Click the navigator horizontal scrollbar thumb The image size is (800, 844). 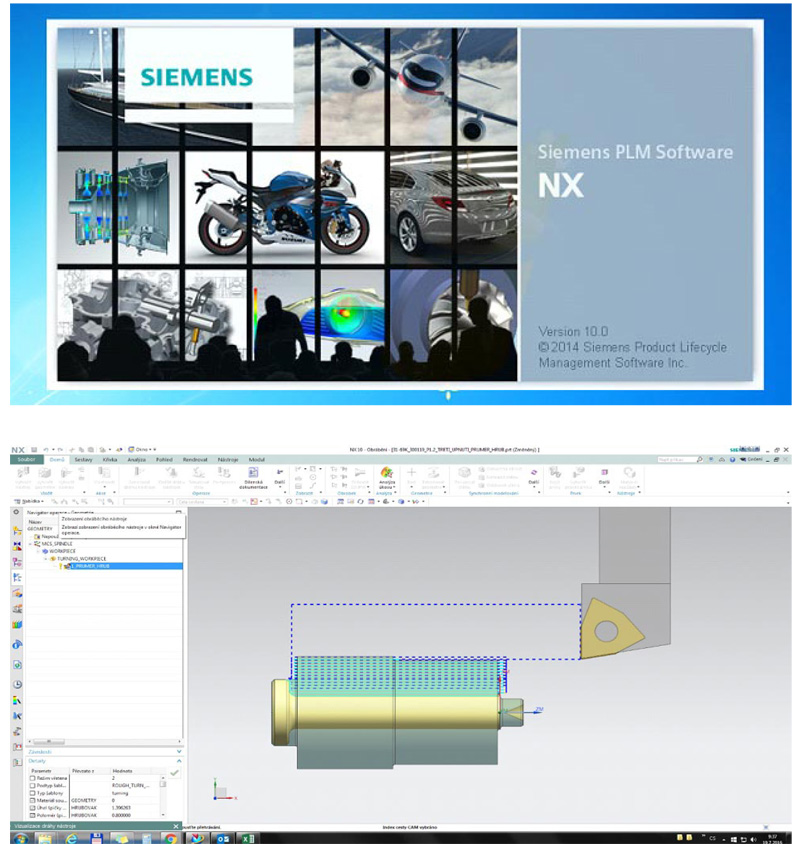click(50, 742)
